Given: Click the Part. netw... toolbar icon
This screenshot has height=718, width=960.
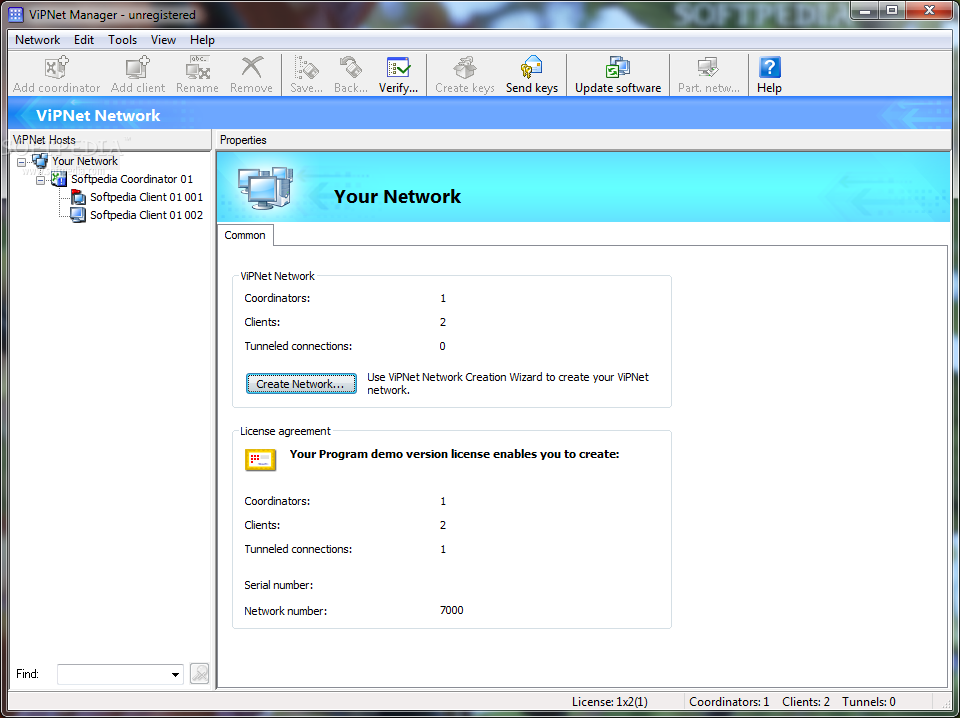Looking at the screenshot, I should pyautogui.click(x=708, y=68).
